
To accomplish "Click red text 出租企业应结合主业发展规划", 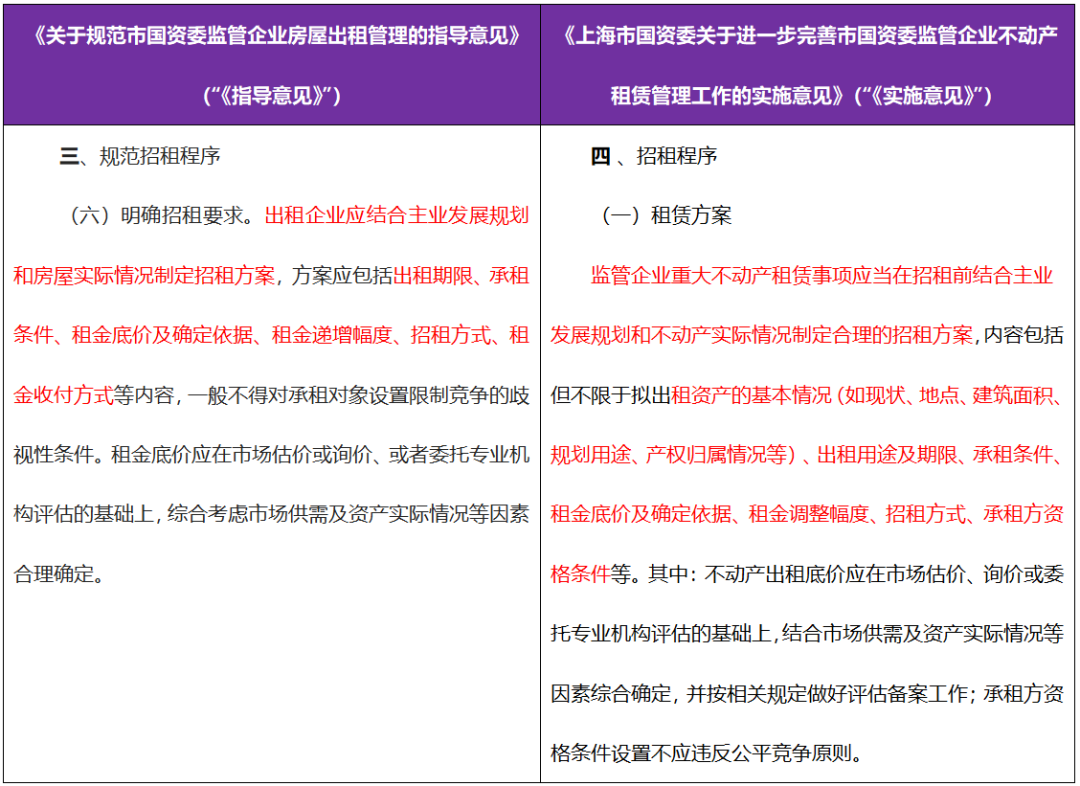I will click(397, 216).
